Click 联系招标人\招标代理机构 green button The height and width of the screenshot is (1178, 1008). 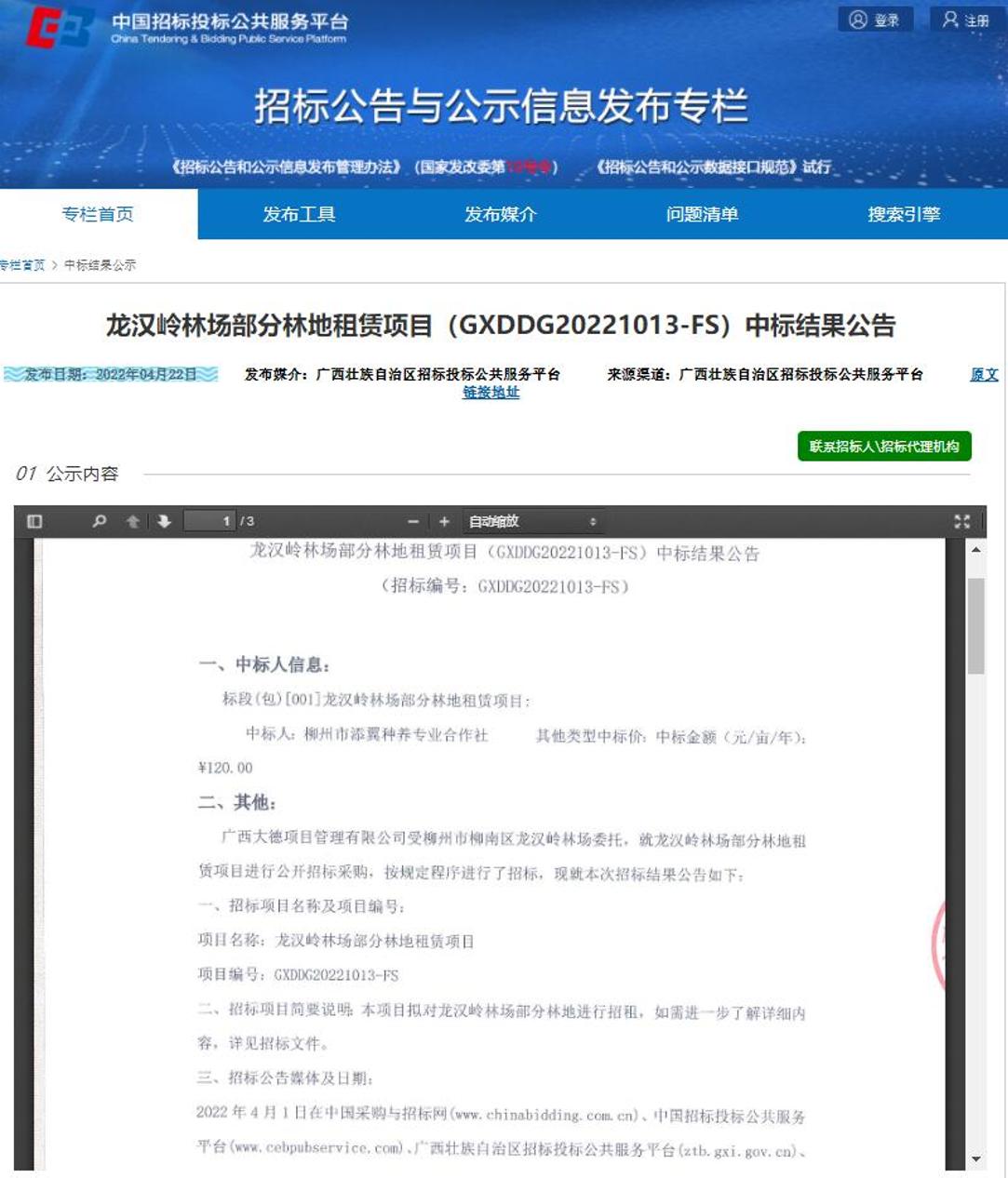tap(884, 447)
